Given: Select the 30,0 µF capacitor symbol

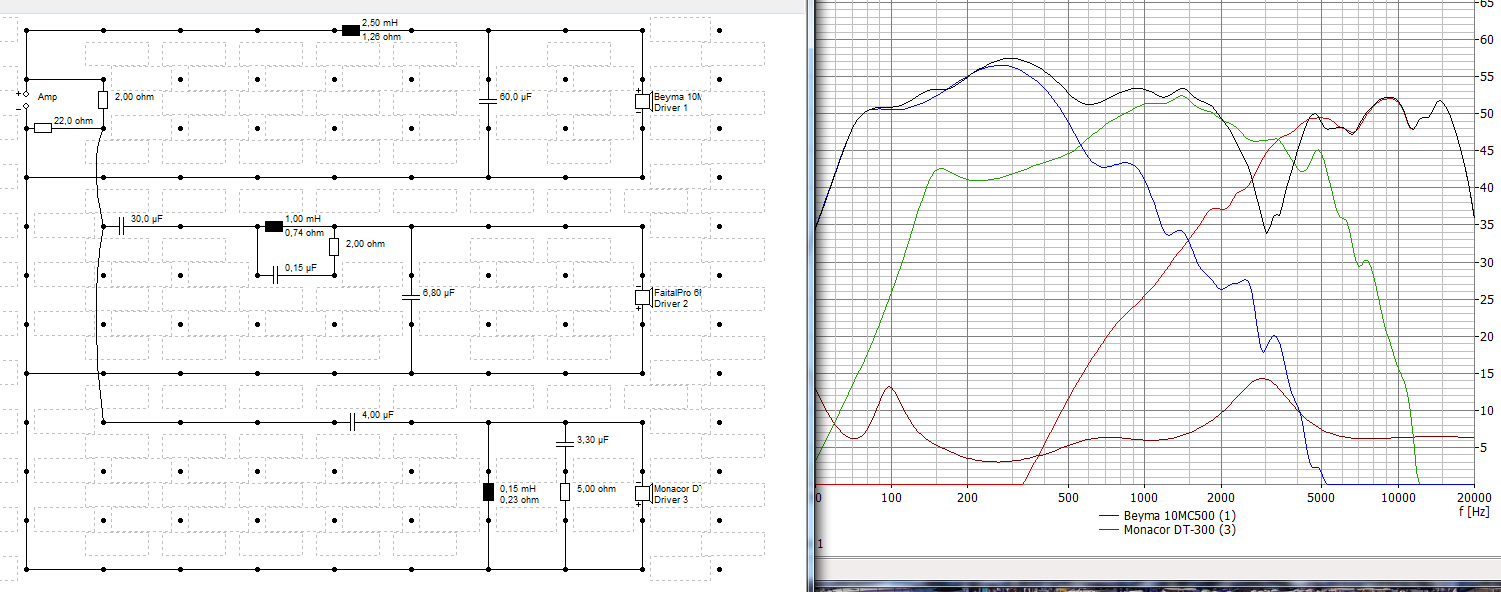Looking at the screenshot, I should click(x=121, y=227).
